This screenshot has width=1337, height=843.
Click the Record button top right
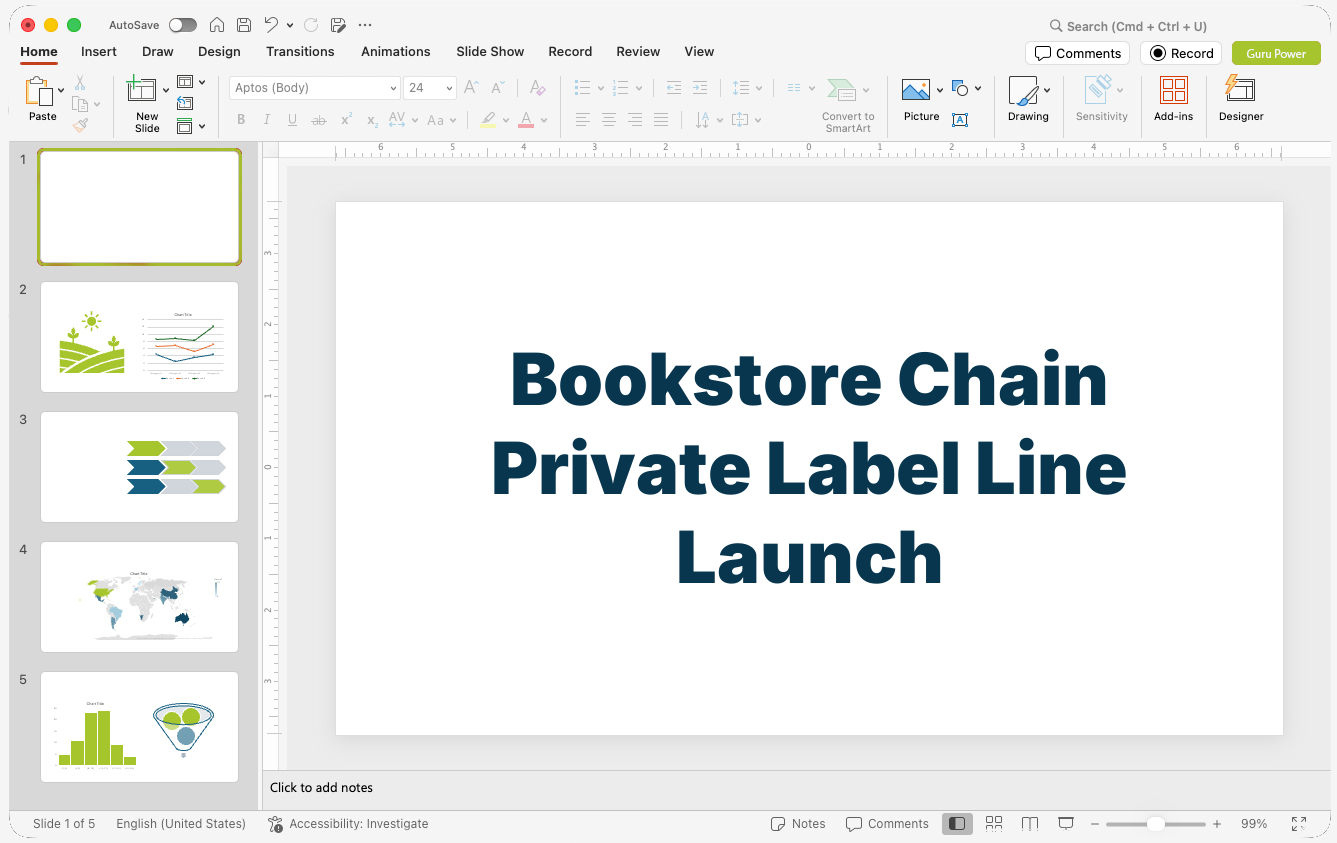[x=1181, y=53]
